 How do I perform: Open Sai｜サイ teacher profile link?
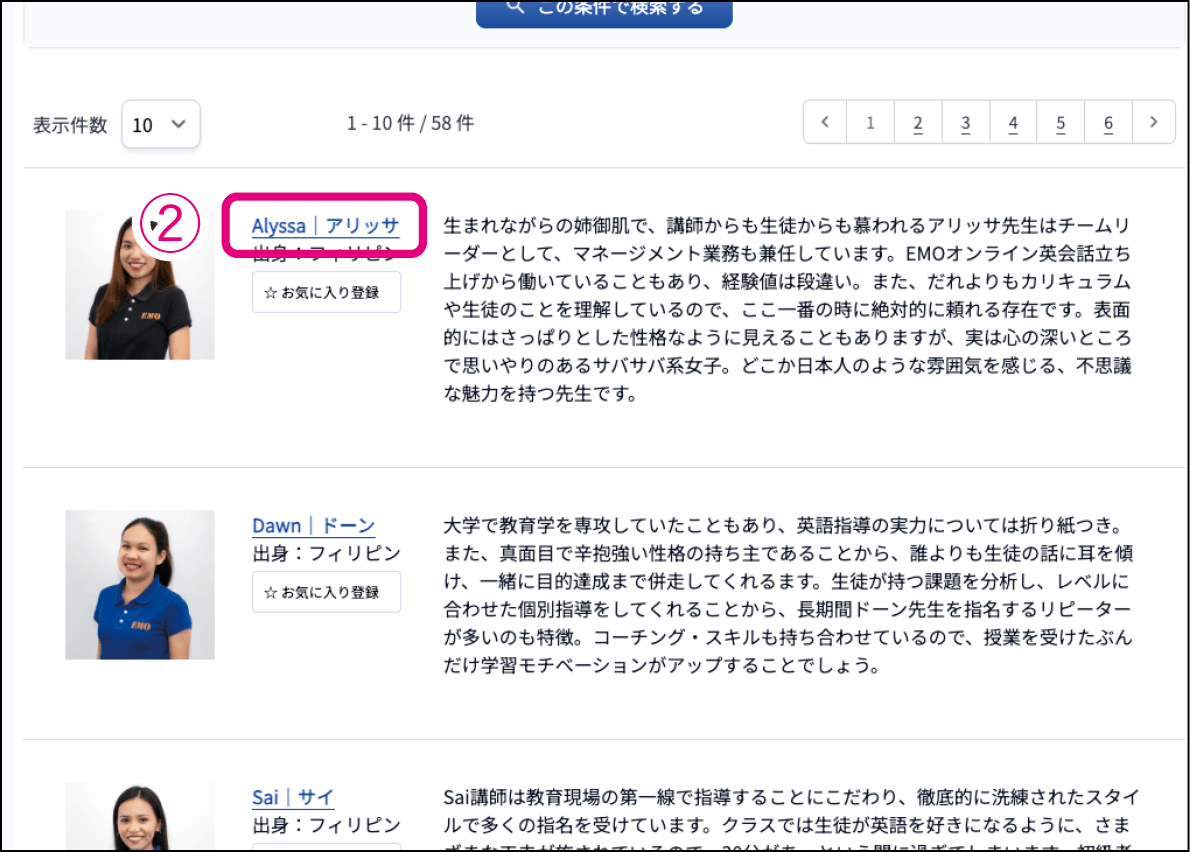click(293, 797)
